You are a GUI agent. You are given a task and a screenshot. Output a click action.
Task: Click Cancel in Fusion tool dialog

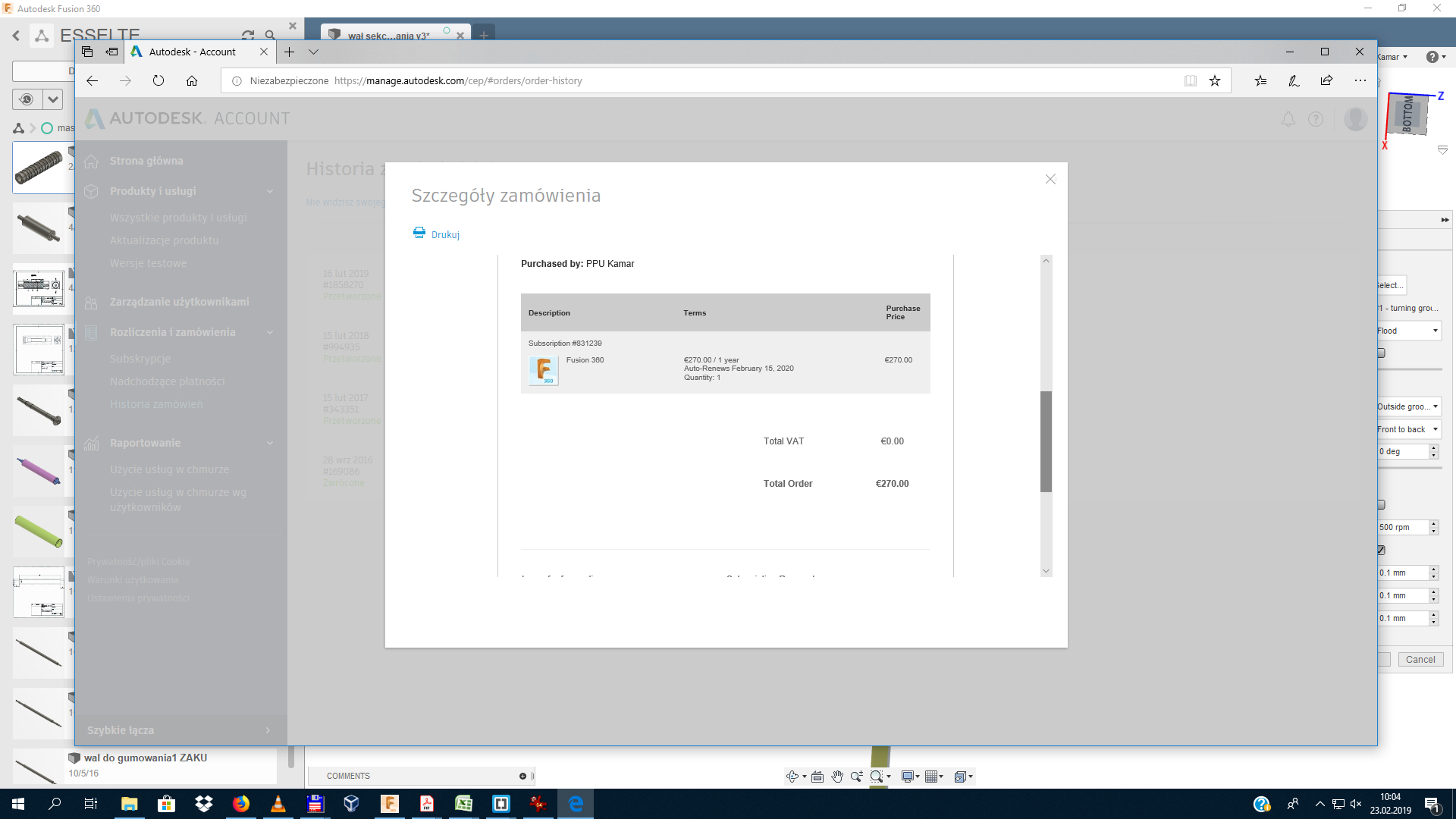pos(1420,660)
